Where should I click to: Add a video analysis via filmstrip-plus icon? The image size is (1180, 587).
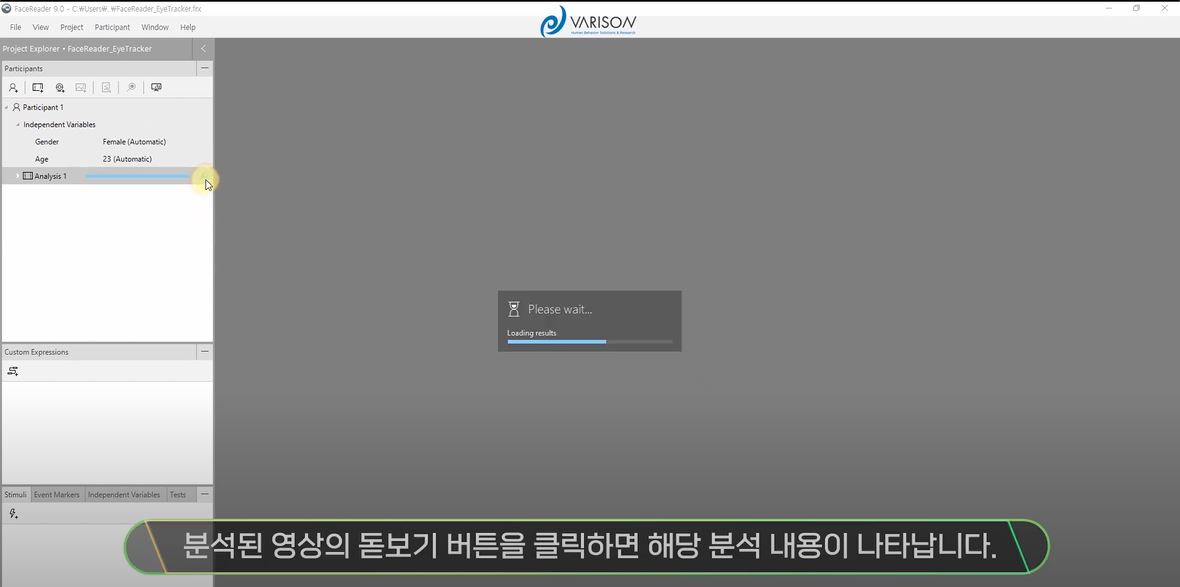click(x=38, y=87)
